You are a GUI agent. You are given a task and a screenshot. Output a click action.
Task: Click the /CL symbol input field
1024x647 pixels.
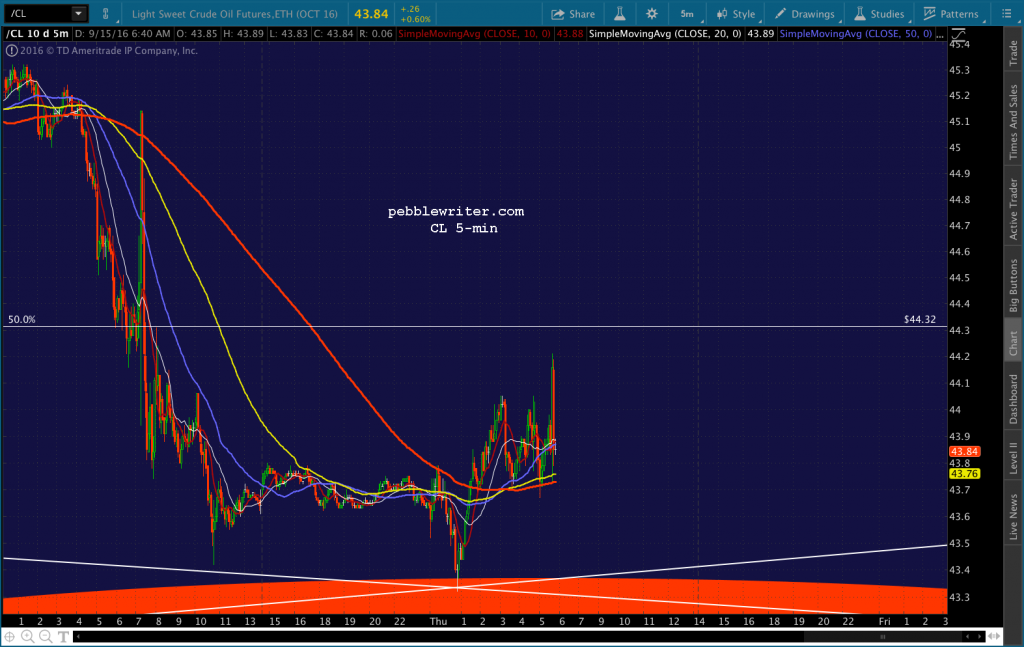point(37,13)
